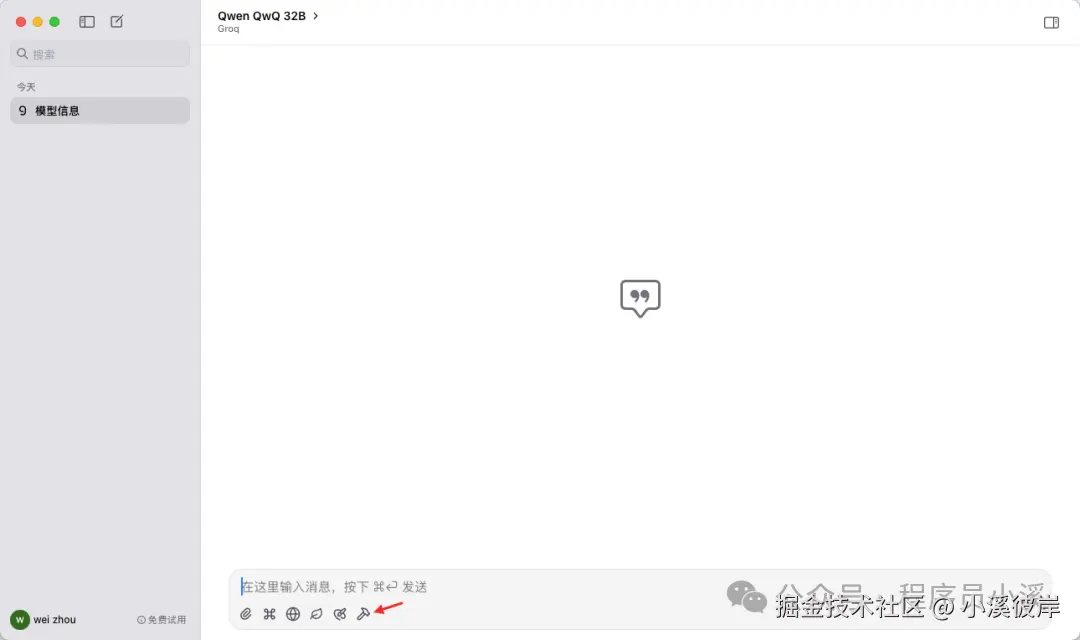Open the hammer tools icon
The height and width of the screenshot is (640, 1080).
click(363, 614)
